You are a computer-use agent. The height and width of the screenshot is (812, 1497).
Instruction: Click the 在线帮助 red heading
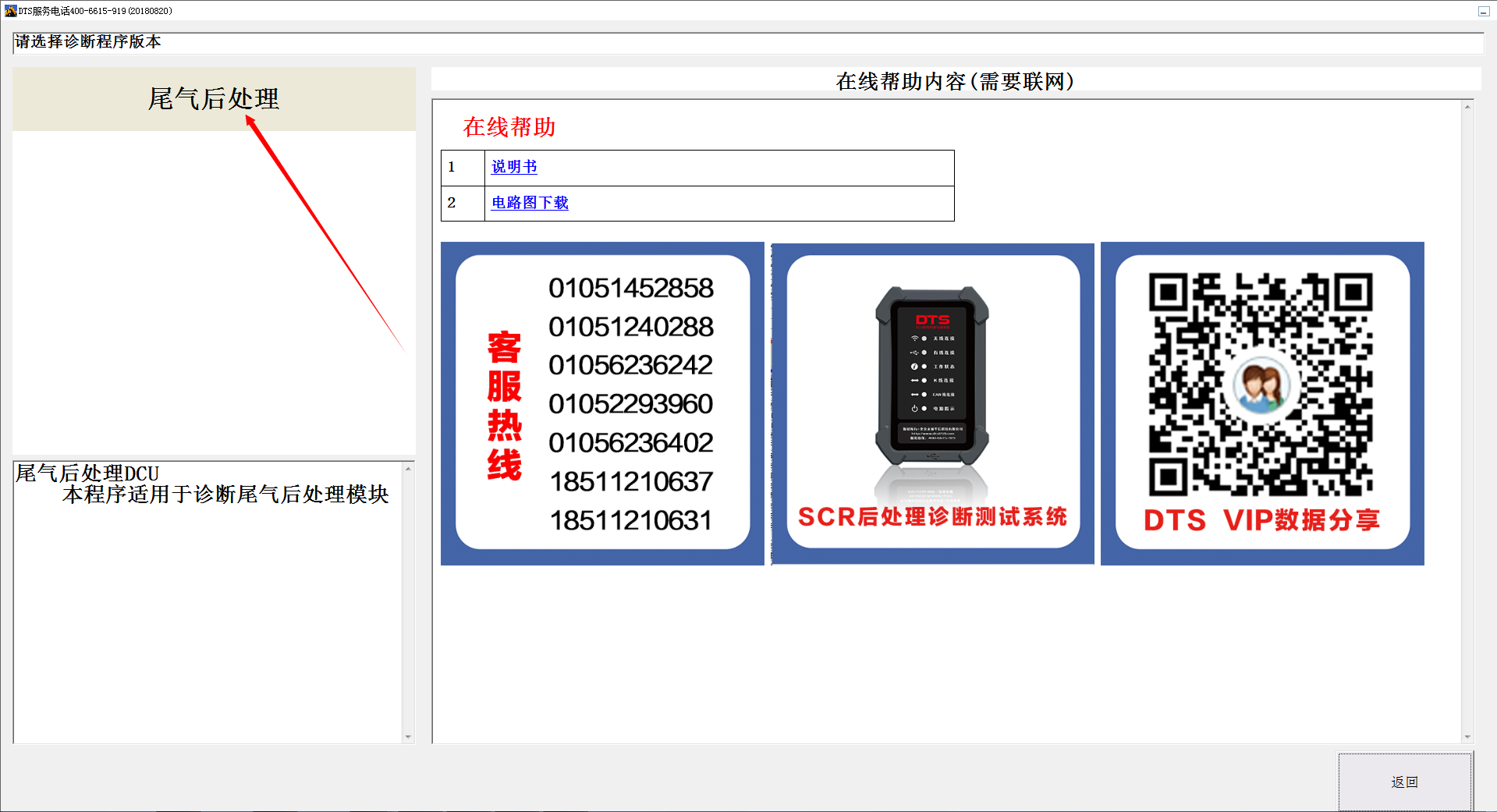coord(509,127)
